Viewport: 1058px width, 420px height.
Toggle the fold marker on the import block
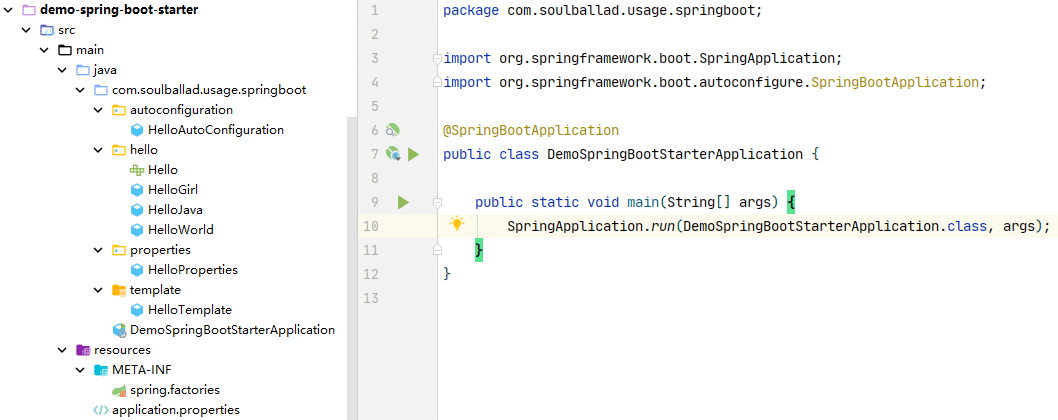tap(437, 59)
